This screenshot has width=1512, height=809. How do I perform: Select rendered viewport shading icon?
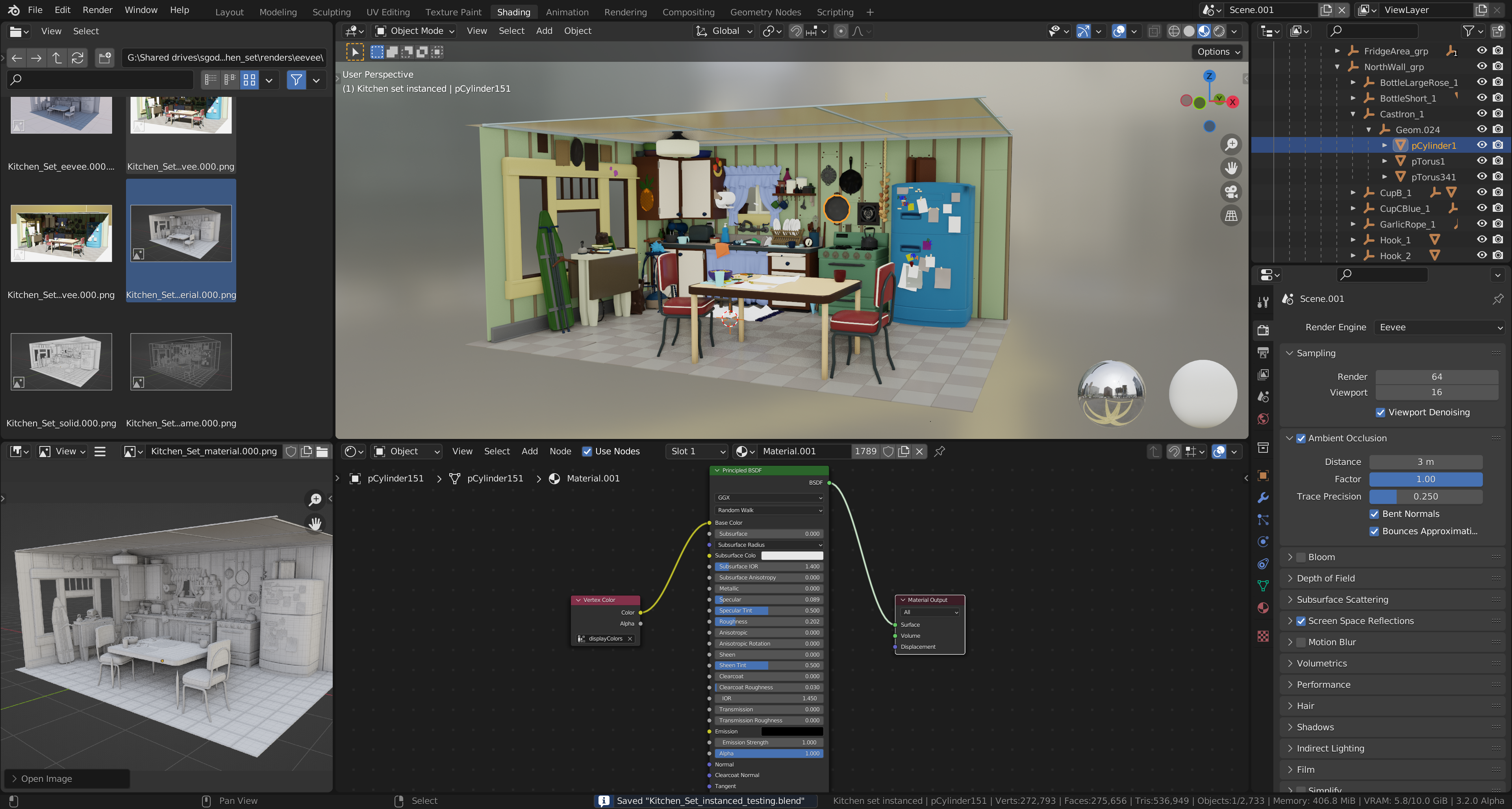[1219, 31]
